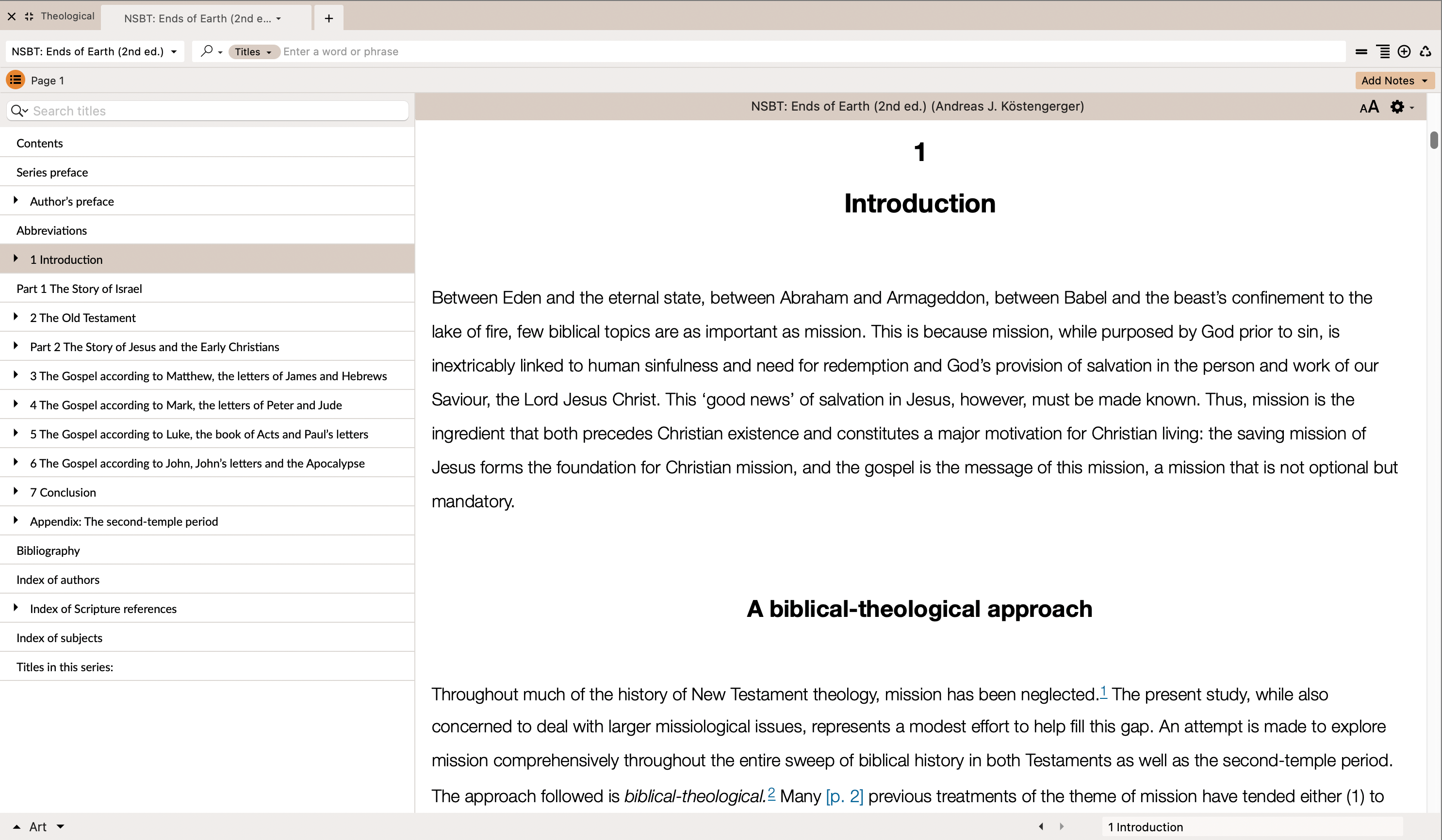The height and width of the screenshot is (840, 1442).
Task: Open Contents in the table of contents
Action: 207,143
